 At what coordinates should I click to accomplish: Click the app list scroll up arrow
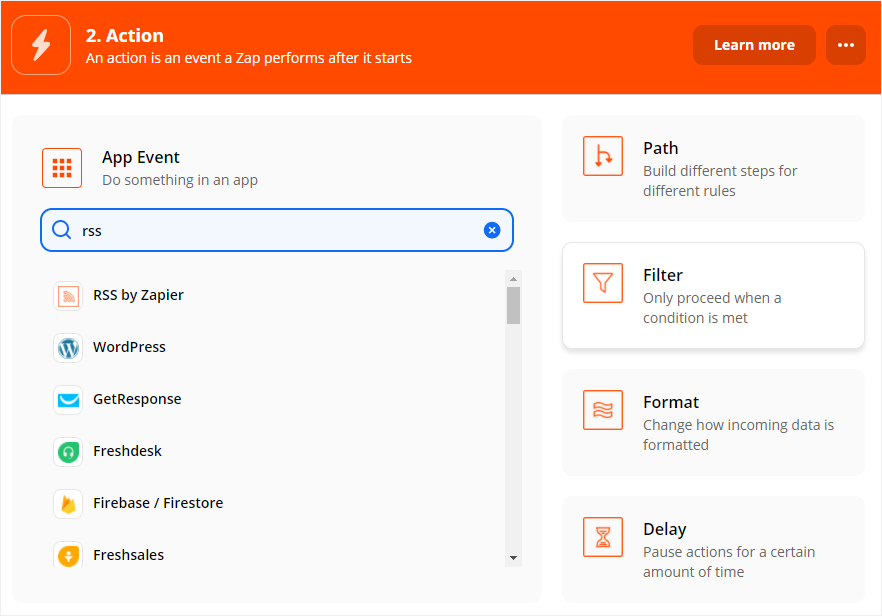(x=513, y=279)
